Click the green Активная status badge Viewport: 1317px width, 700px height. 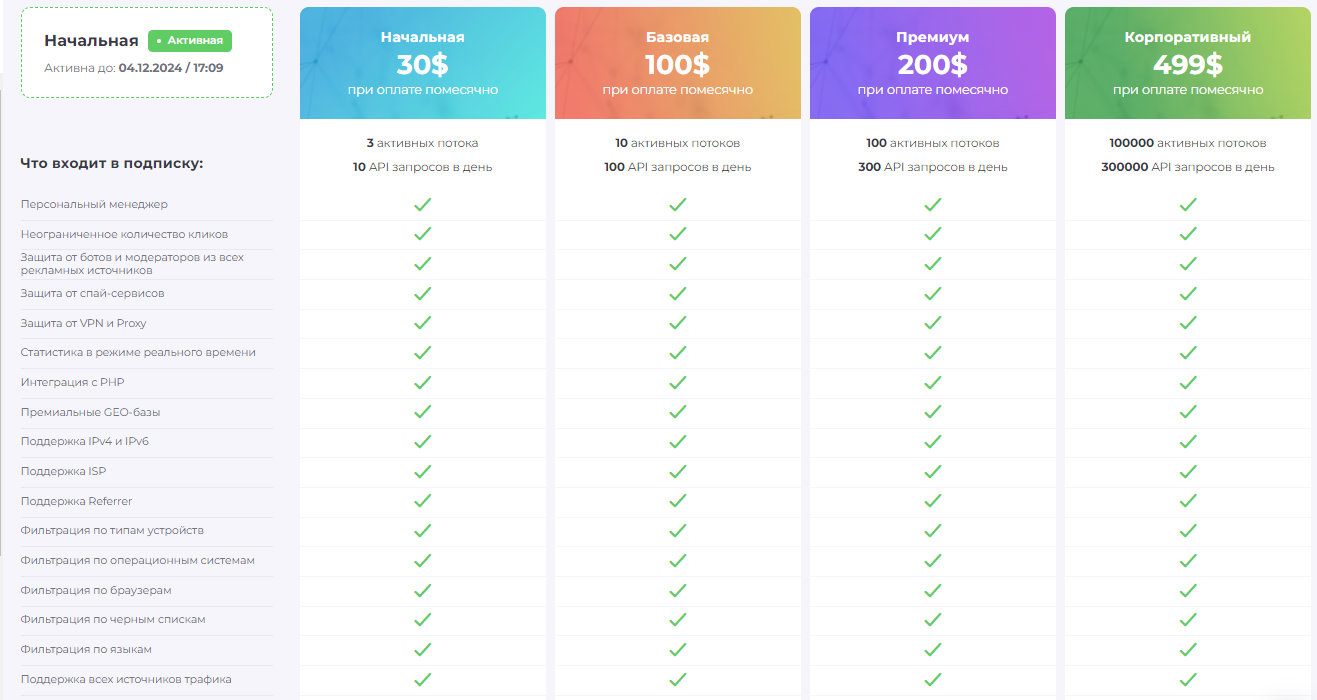tap(190, 41)
